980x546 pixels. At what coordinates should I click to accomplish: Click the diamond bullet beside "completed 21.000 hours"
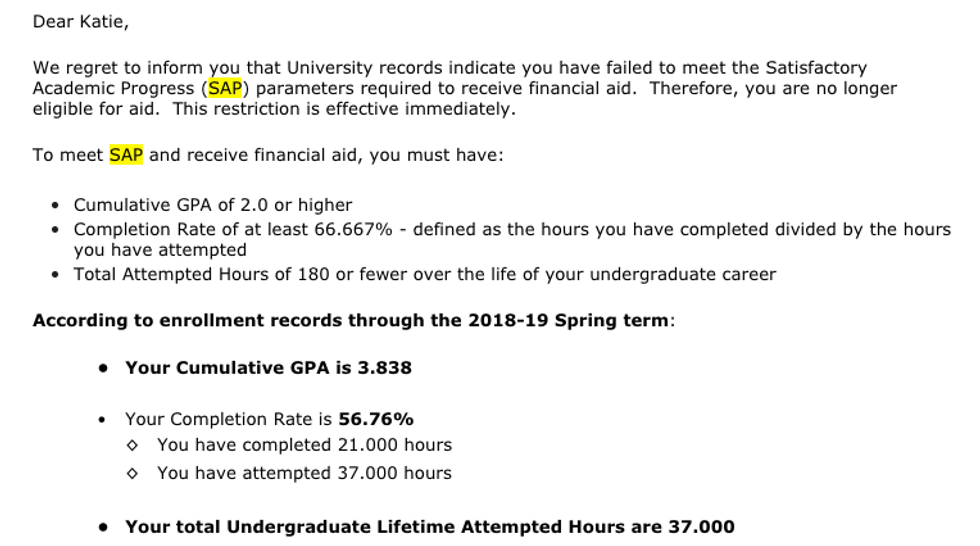[135, 445]
